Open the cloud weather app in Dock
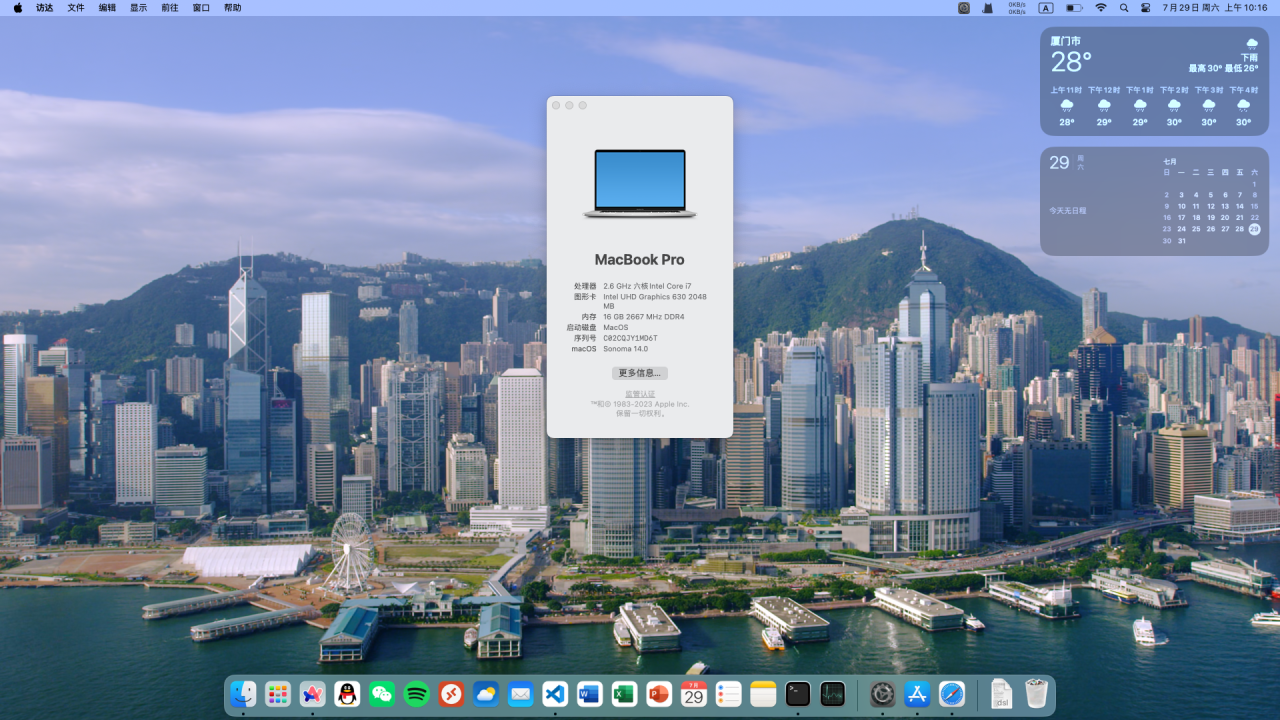Viewport: 1280px width, 720px height. tap(486, 694)
